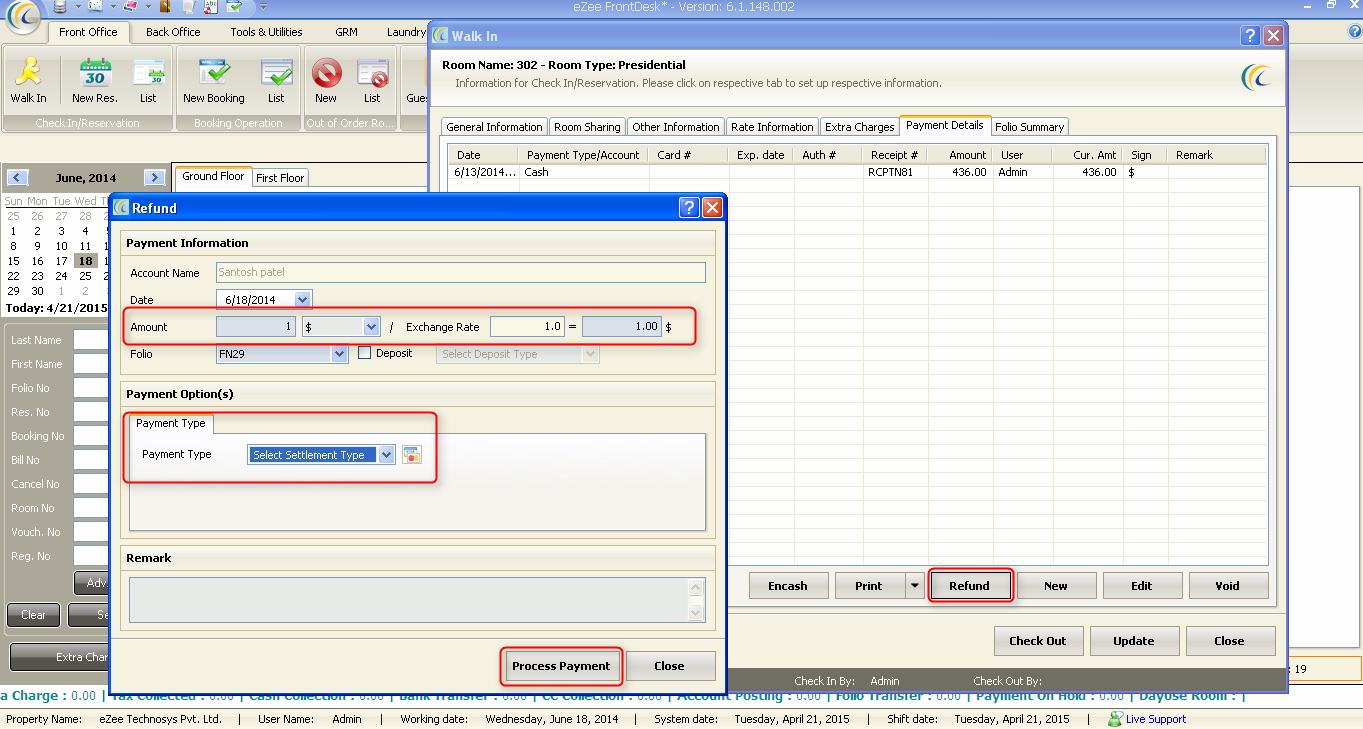Screen dimensions: 1363x729
Task: Click the Update button
Action: tap(1133, 641)
